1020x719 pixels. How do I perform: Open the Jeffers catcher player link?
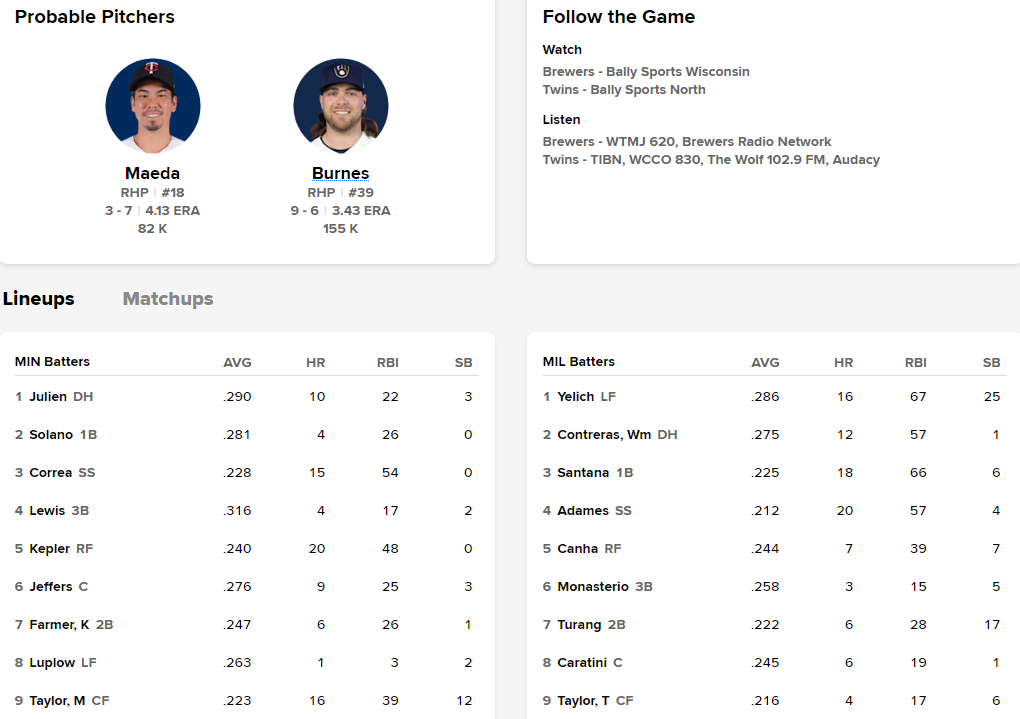pos(50,587)
